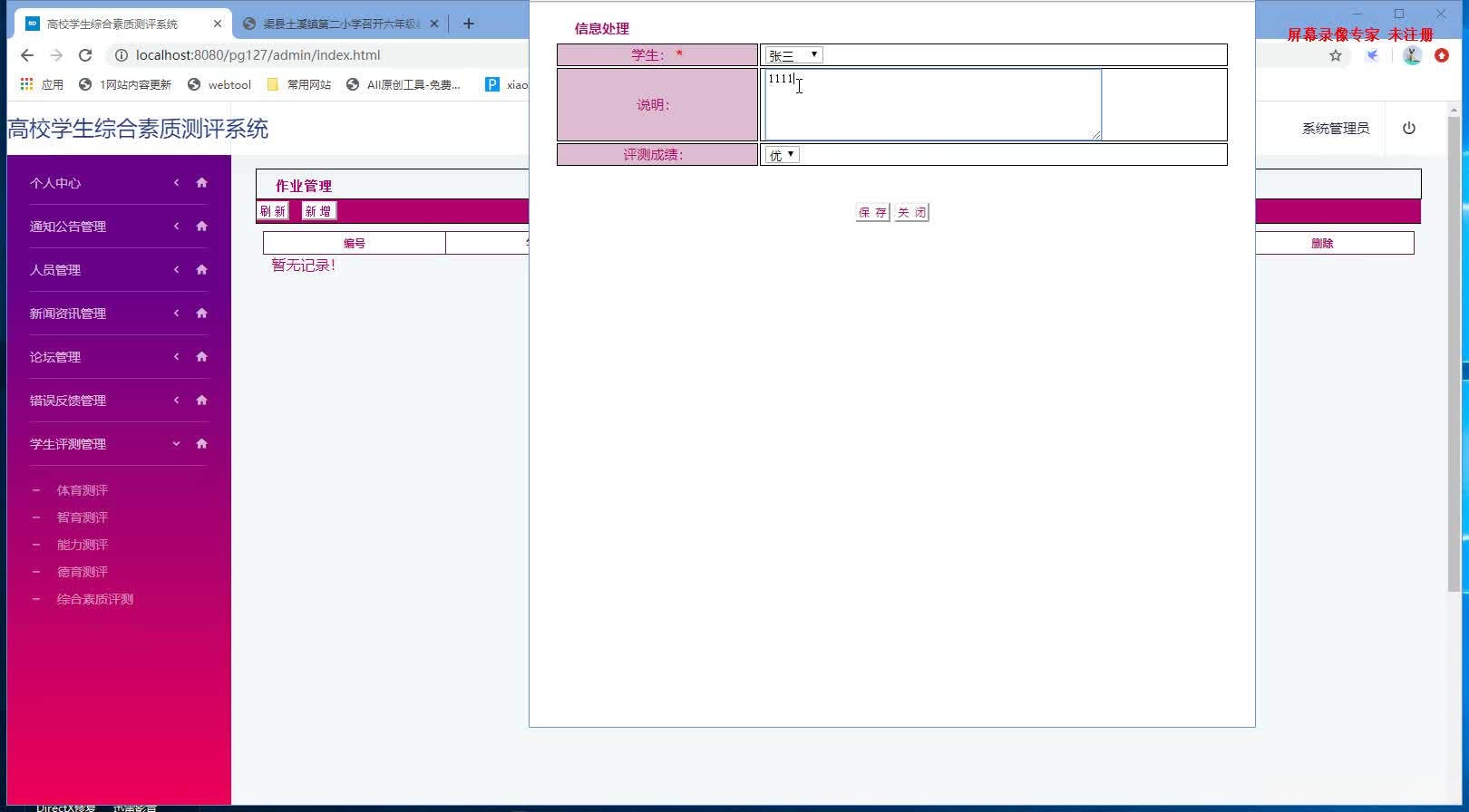Click the 保存 button in the dialog
This screenshot has height=812, width=1469.
[872, 212]
